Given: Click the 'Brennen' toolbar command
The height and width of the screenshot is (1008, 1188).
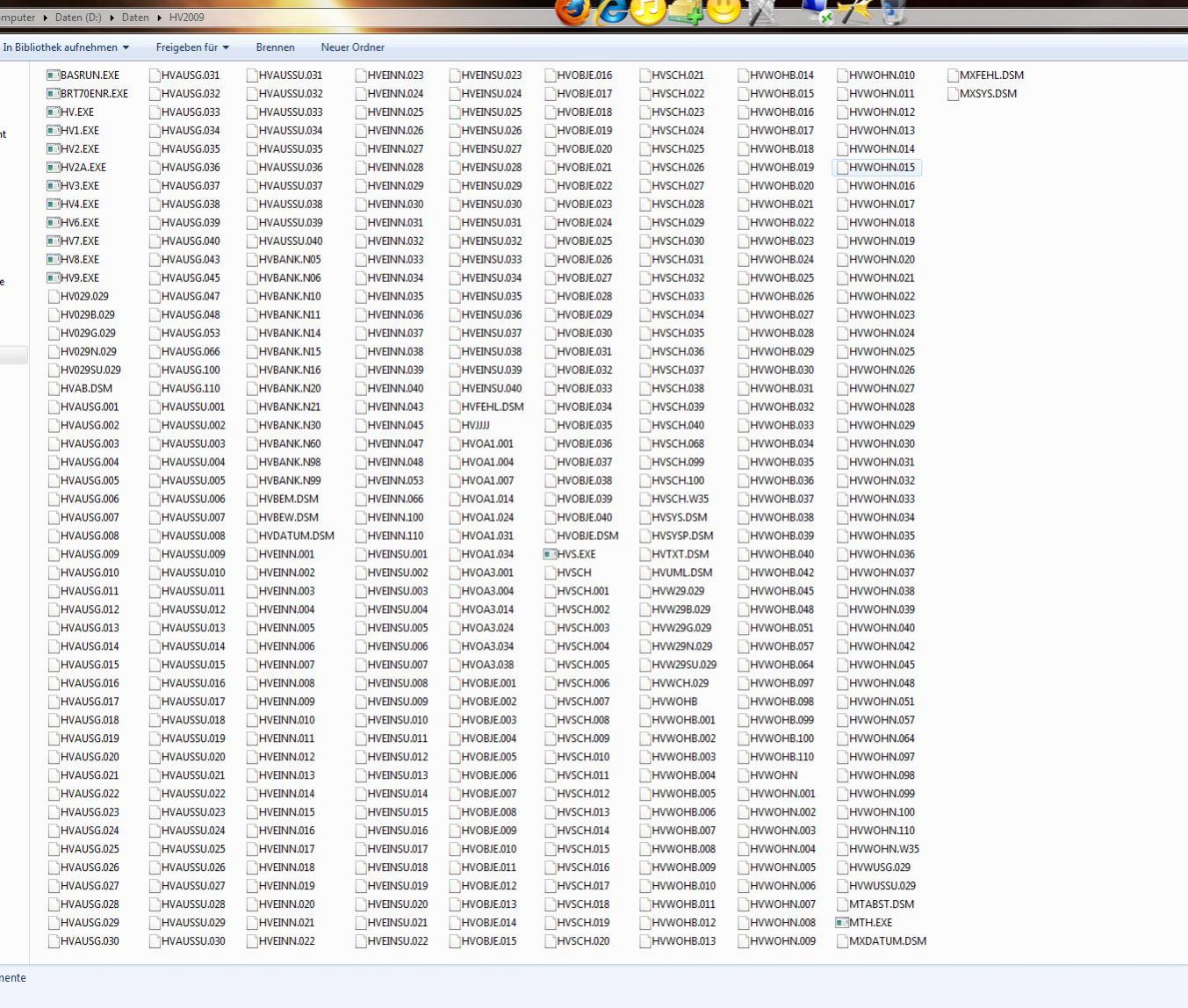Looking at the screenshot, I should coord(276,47).
